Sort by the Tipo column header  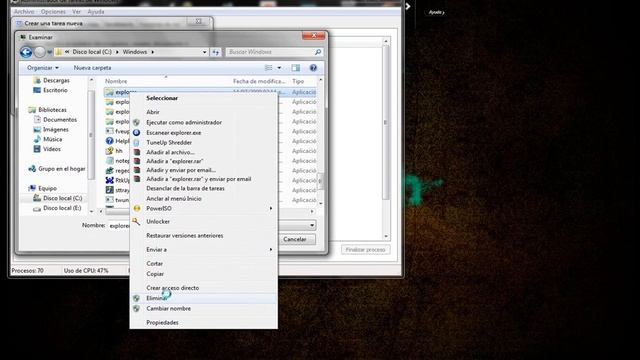pos(298,81)
